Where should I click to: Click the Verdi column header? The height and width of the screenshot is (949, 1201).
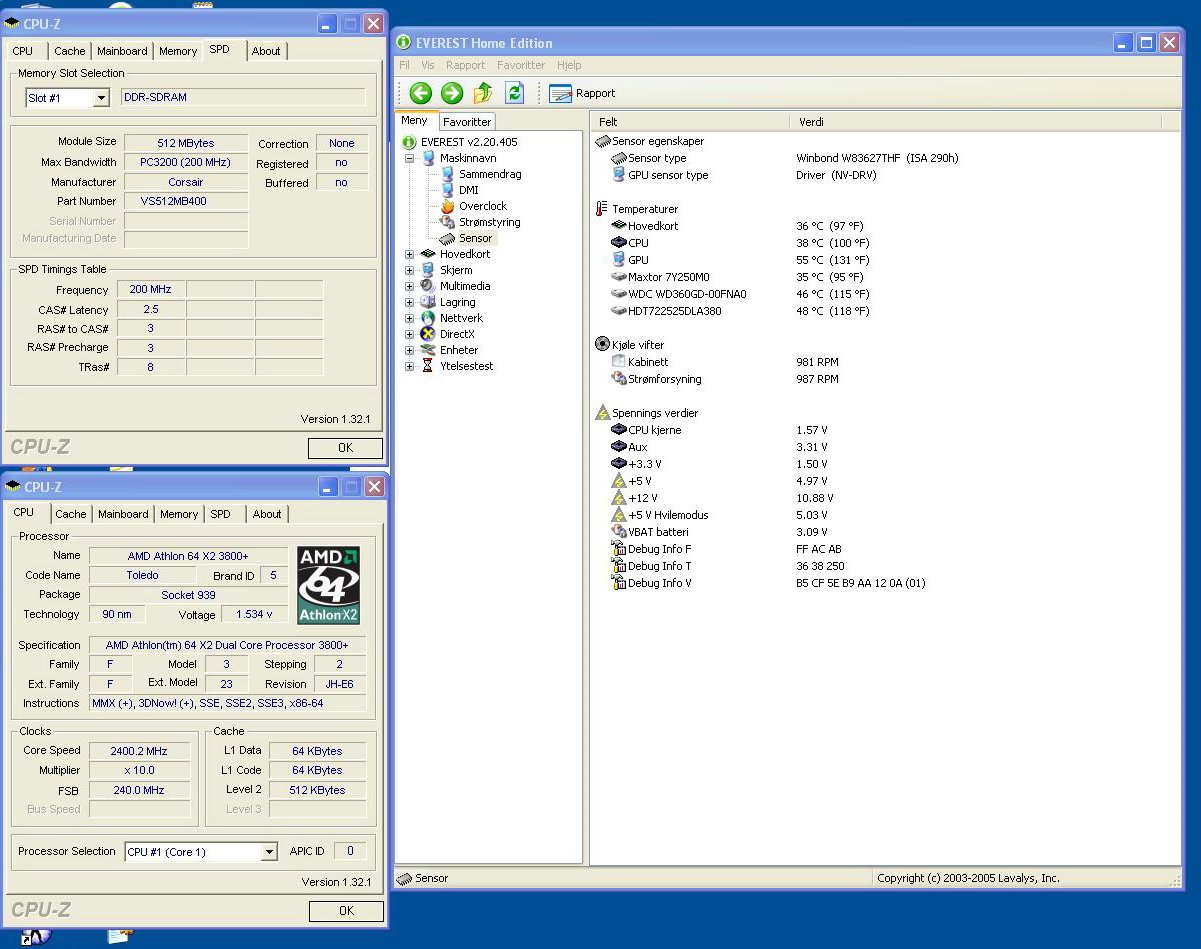point(977,122)
